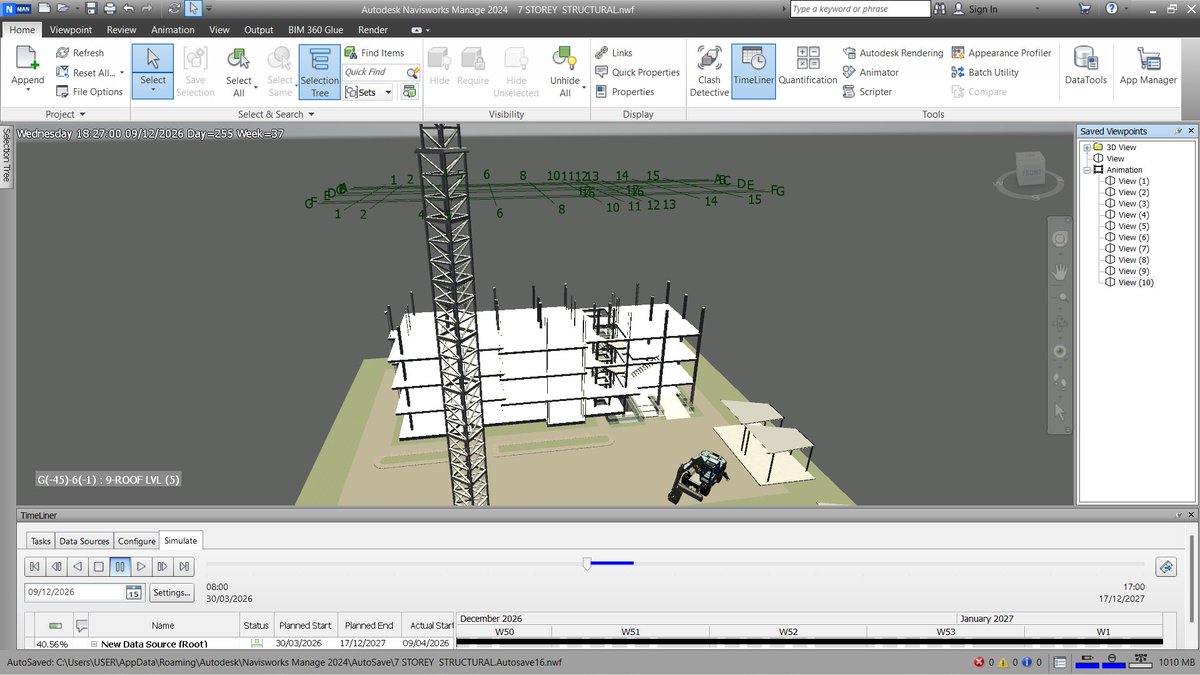
Task: Open the Select tool dropdown arrow
Action: tap(152, 91)
